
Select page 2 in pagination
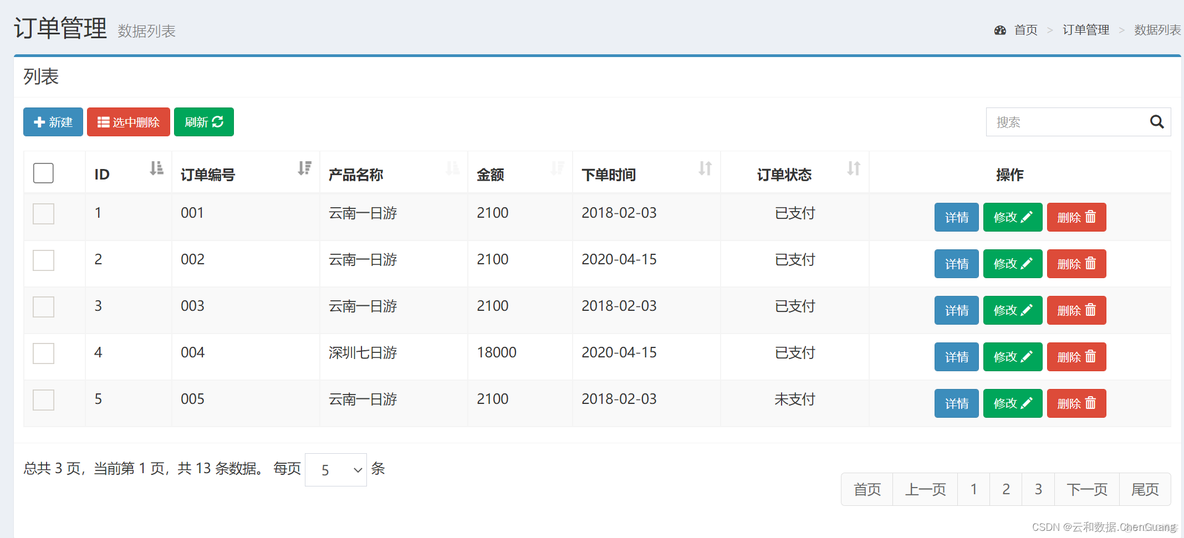(1006, 490)
